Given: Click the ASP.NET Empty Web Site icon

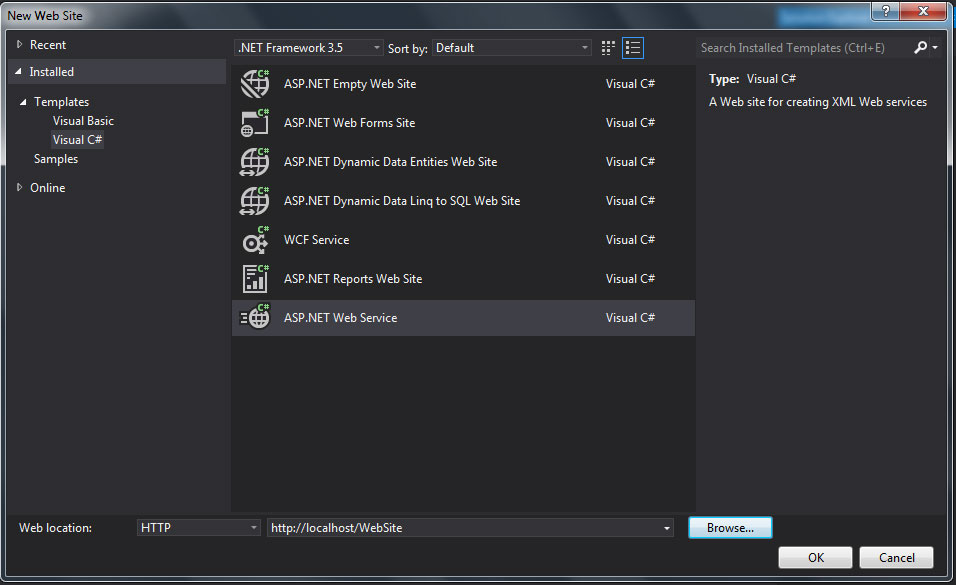Looking at the screenshot, I should pos(255,84).
